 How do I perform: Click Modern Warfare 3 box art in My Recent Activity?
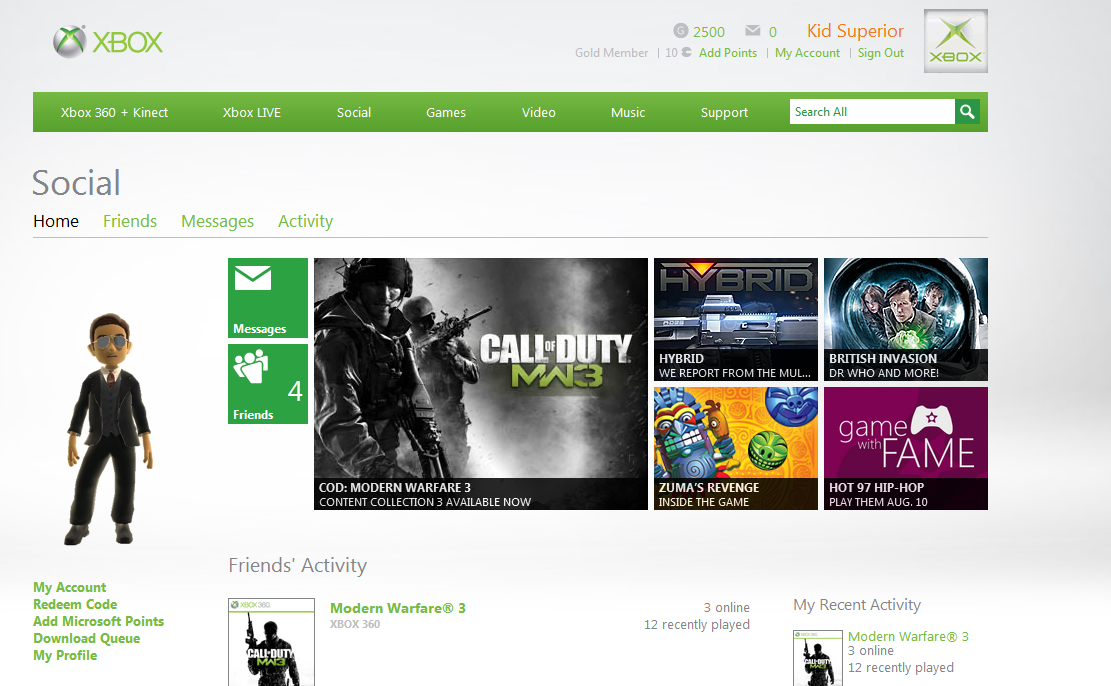point(818,658)
